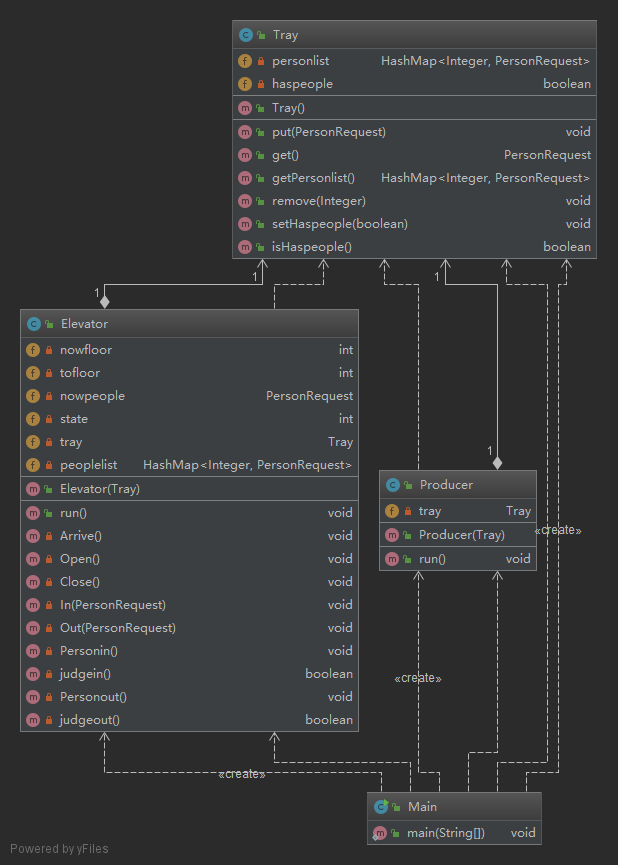Select the tofloor field row

pos(189,373)
